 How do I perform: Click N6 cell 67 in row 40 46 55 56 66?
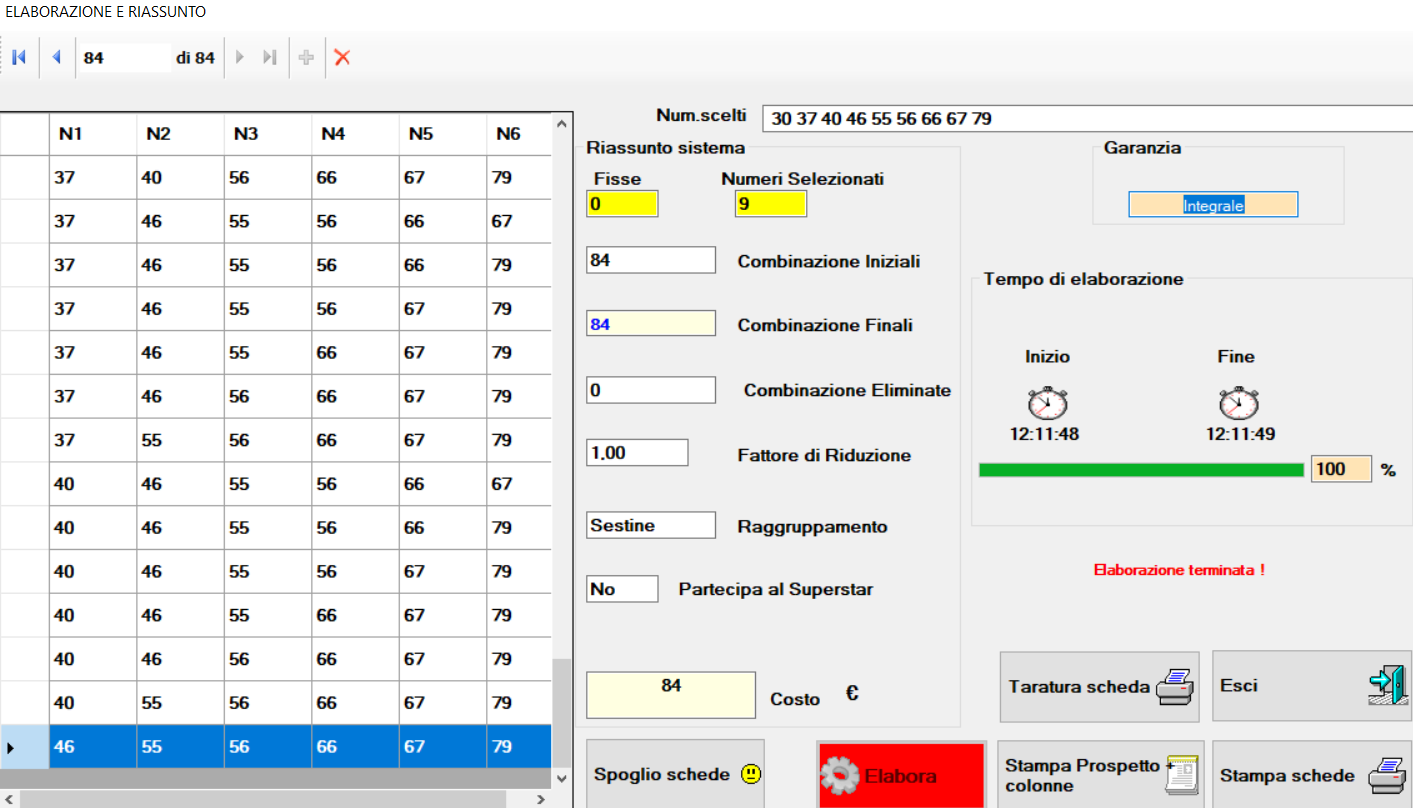519,484
